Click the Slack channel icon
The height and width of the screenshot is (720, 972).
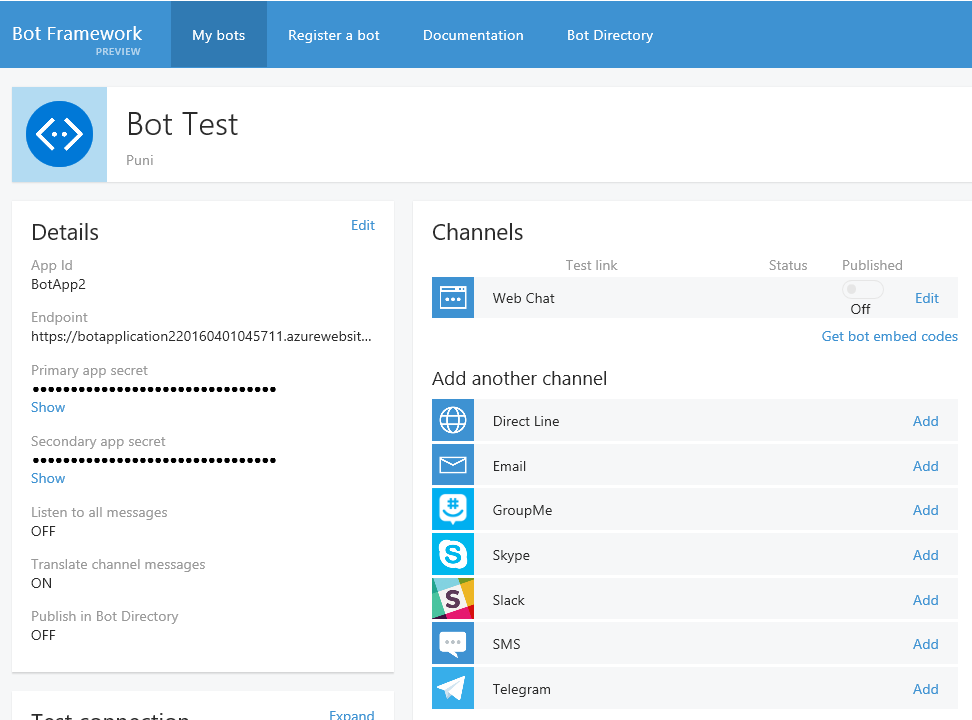click(x=453, y=599)
